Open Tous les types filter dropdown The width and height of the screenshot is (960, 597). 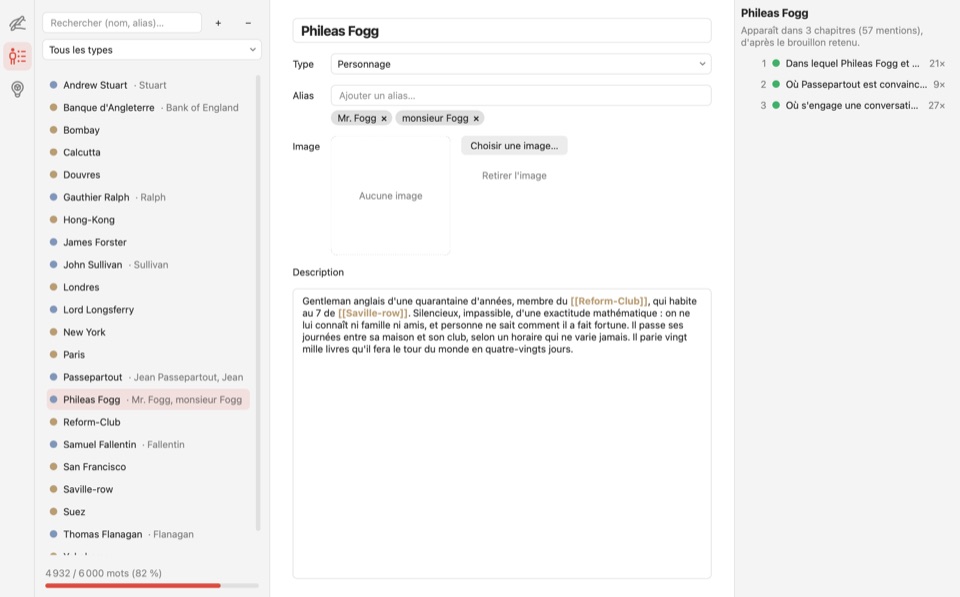tap(152, 50)
